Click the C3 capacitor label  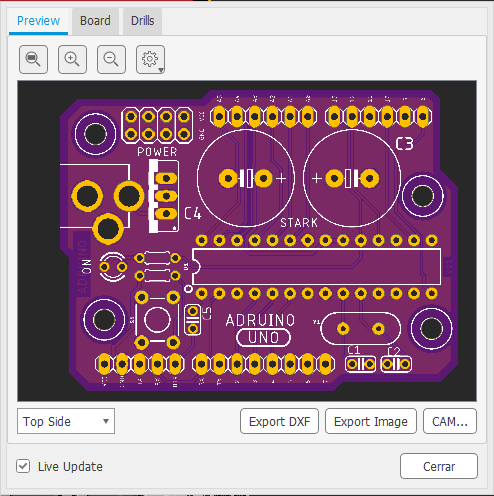tap(405, 144)
